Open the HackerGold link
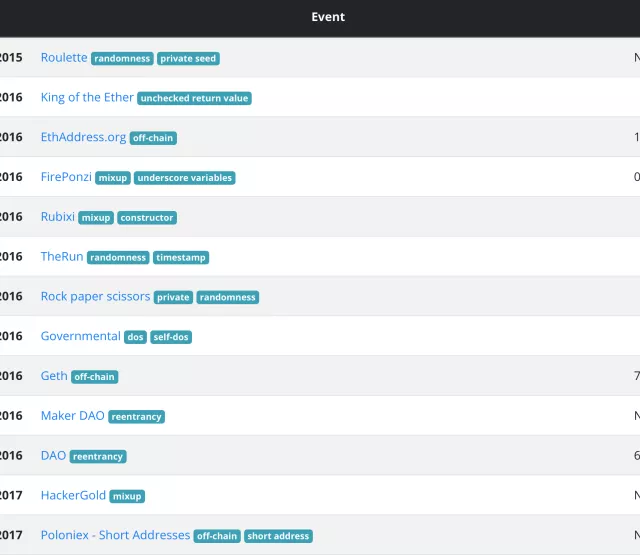640x555 pixels. (72, 495)
